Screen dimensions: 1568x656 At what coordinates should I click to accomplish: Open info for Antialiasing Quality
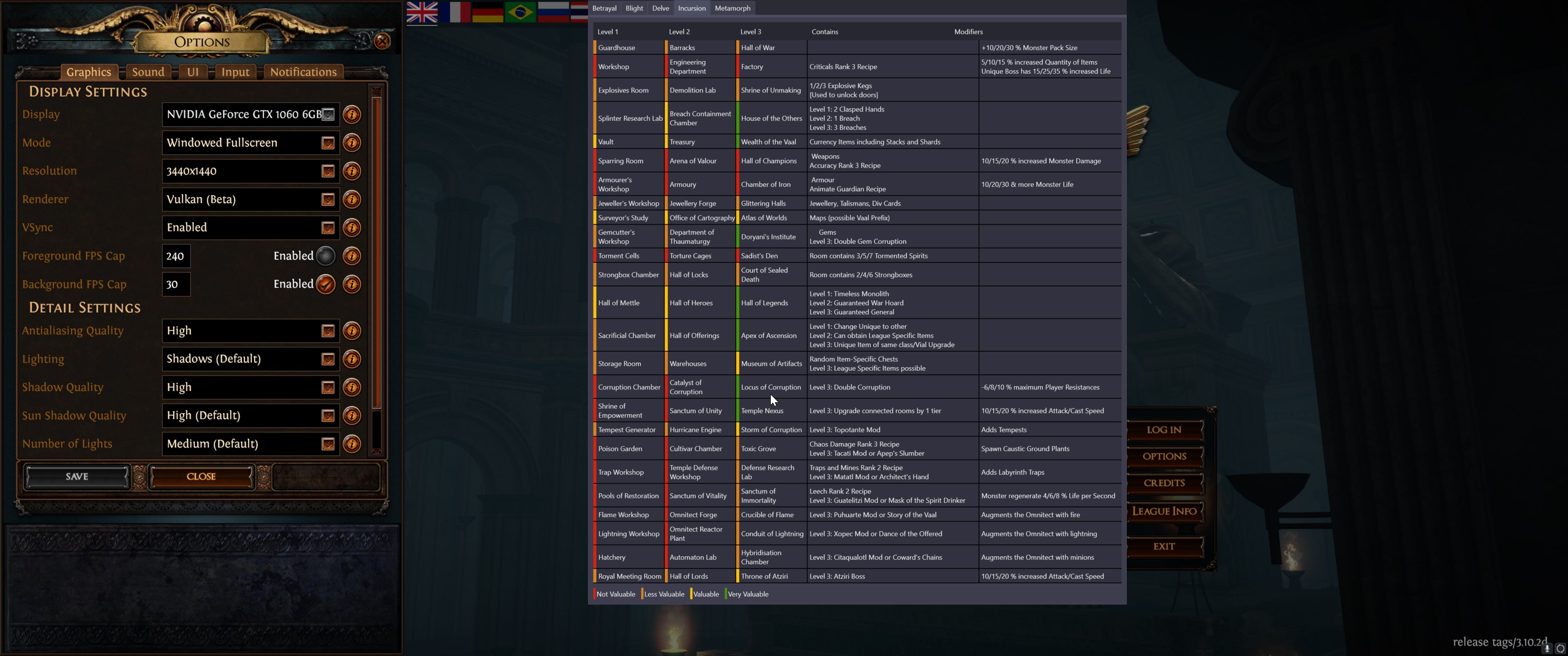352,331
